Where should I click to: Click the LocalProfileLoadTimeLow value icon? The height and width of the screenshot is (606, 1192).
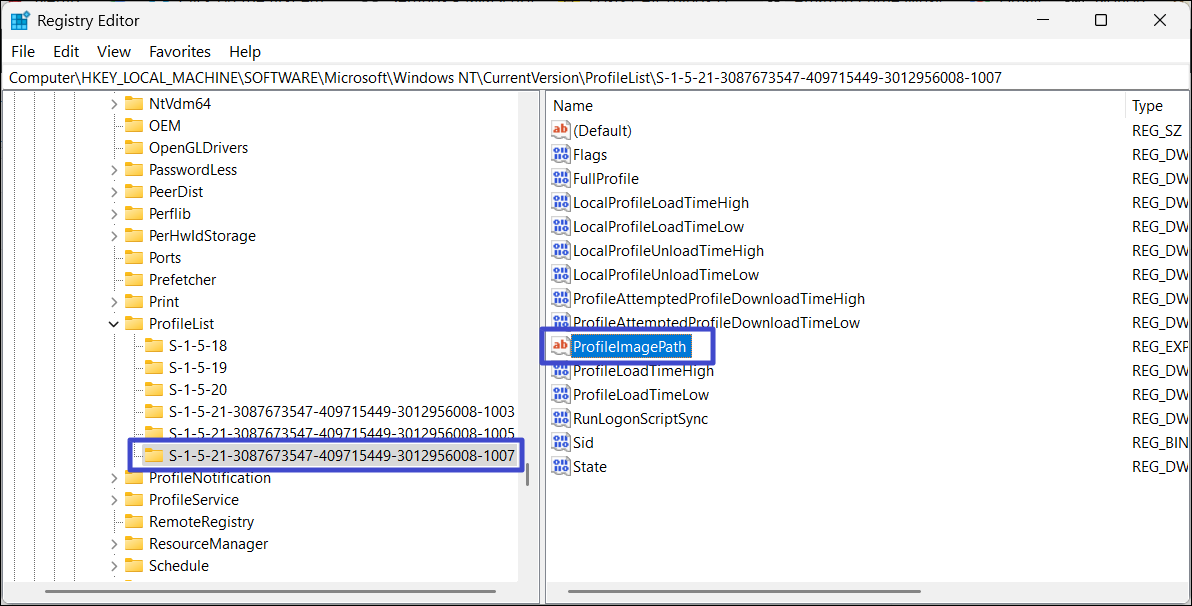tap(561, 227)
